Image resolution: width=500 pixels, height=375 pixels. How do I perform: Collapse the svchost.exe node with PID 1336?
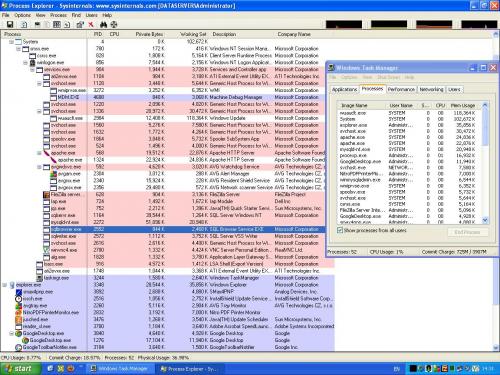click(x=39, y=111)
